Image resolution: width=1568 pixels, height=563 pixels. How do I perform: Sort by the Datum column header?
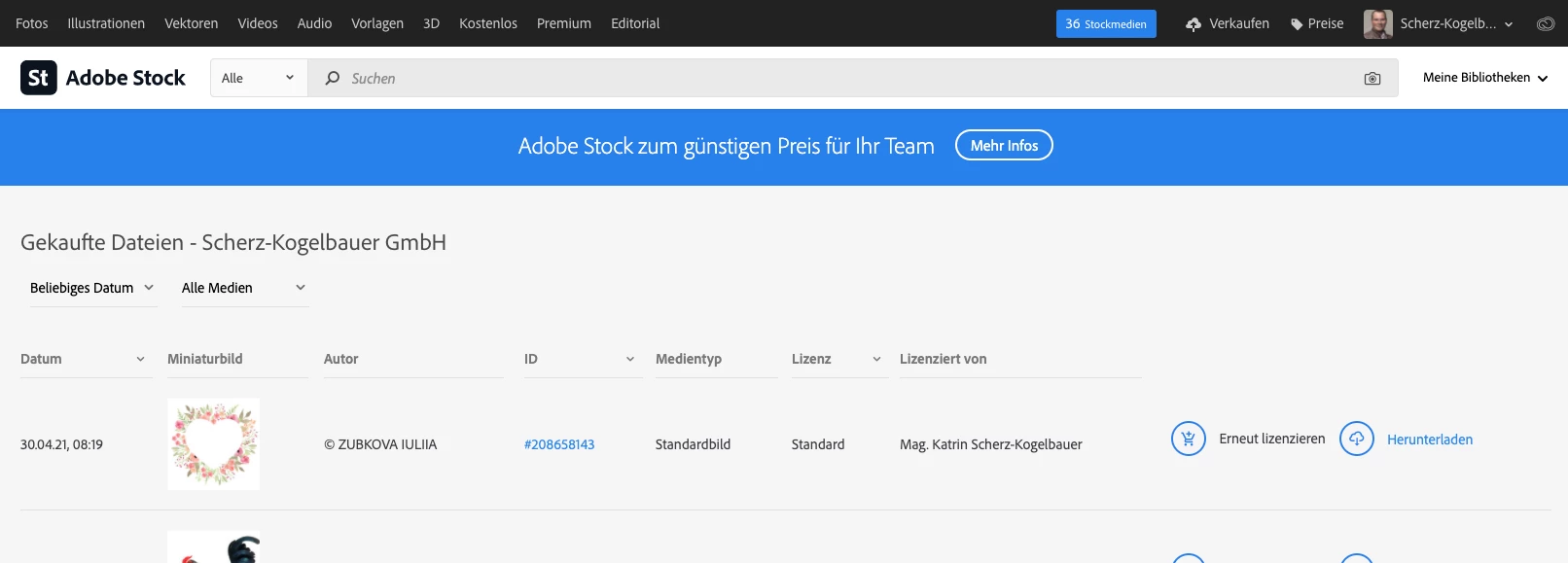coord(83,359)
